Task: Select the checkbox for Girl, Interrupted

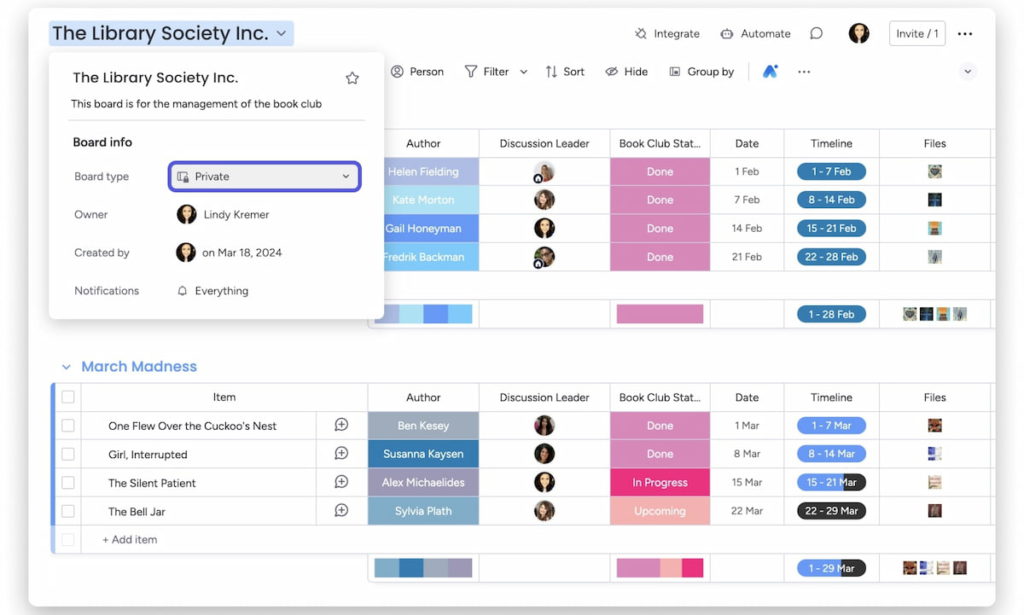Action: pyautogui.click(x=68, y=453)
